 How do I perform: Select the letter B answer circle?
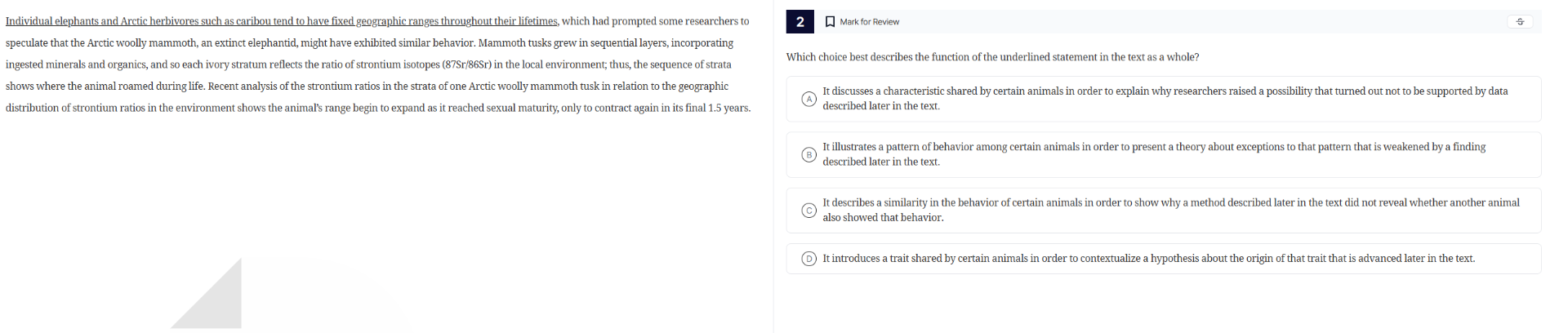pyautogui.click(x=808, y=154)
